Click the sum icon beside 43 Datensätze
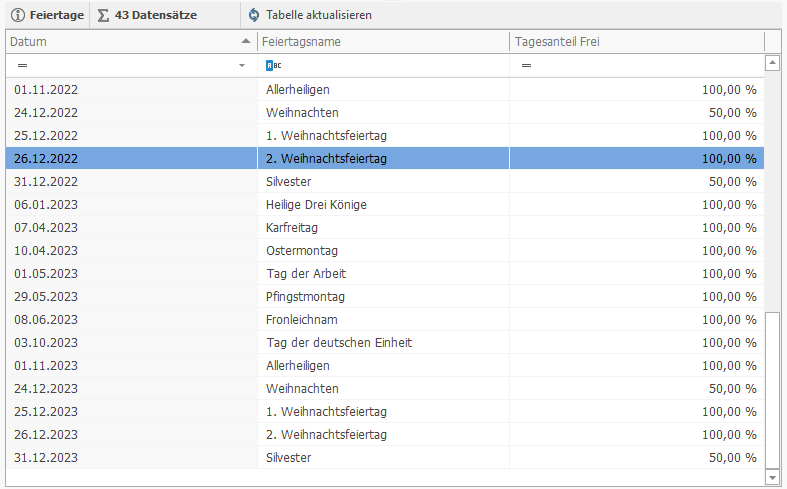 tap(103, 15)
